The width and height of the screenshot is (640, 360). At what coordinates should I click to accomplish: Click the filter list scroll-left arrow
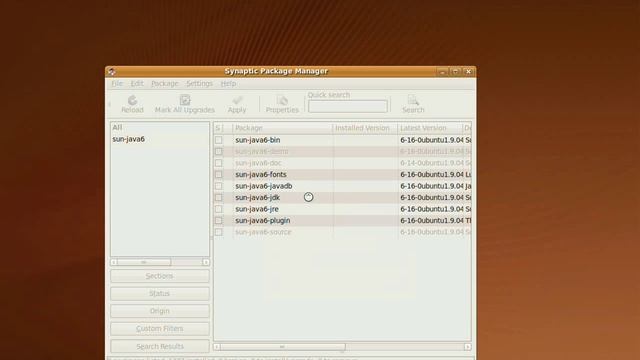click(x=114, y=262)
